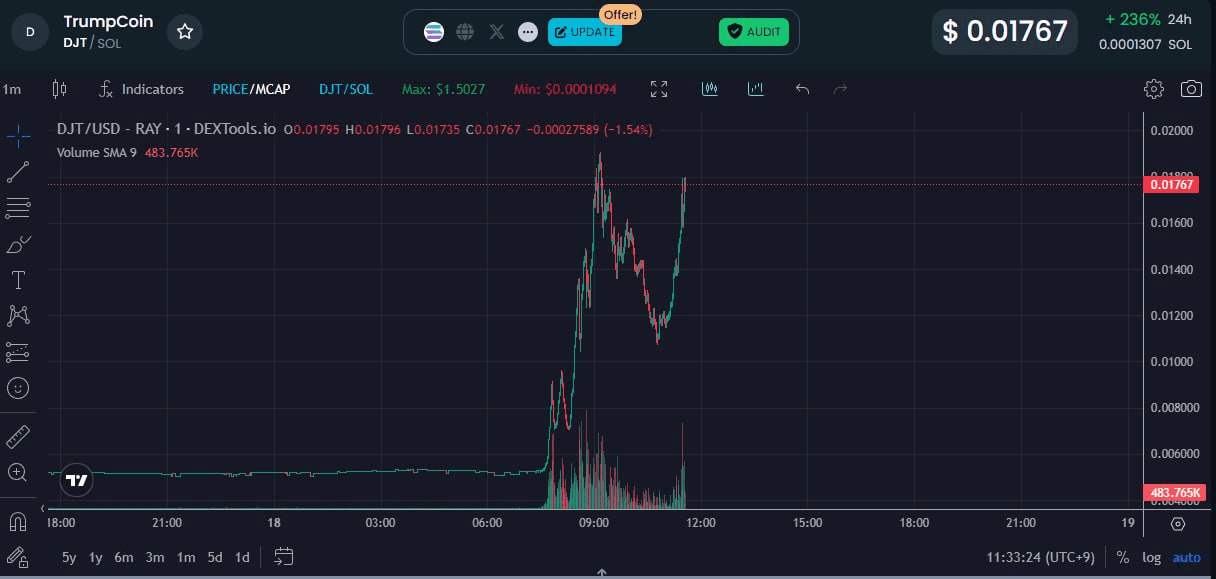
Task: Set chart range to 1y
Action: coord(96,557)
